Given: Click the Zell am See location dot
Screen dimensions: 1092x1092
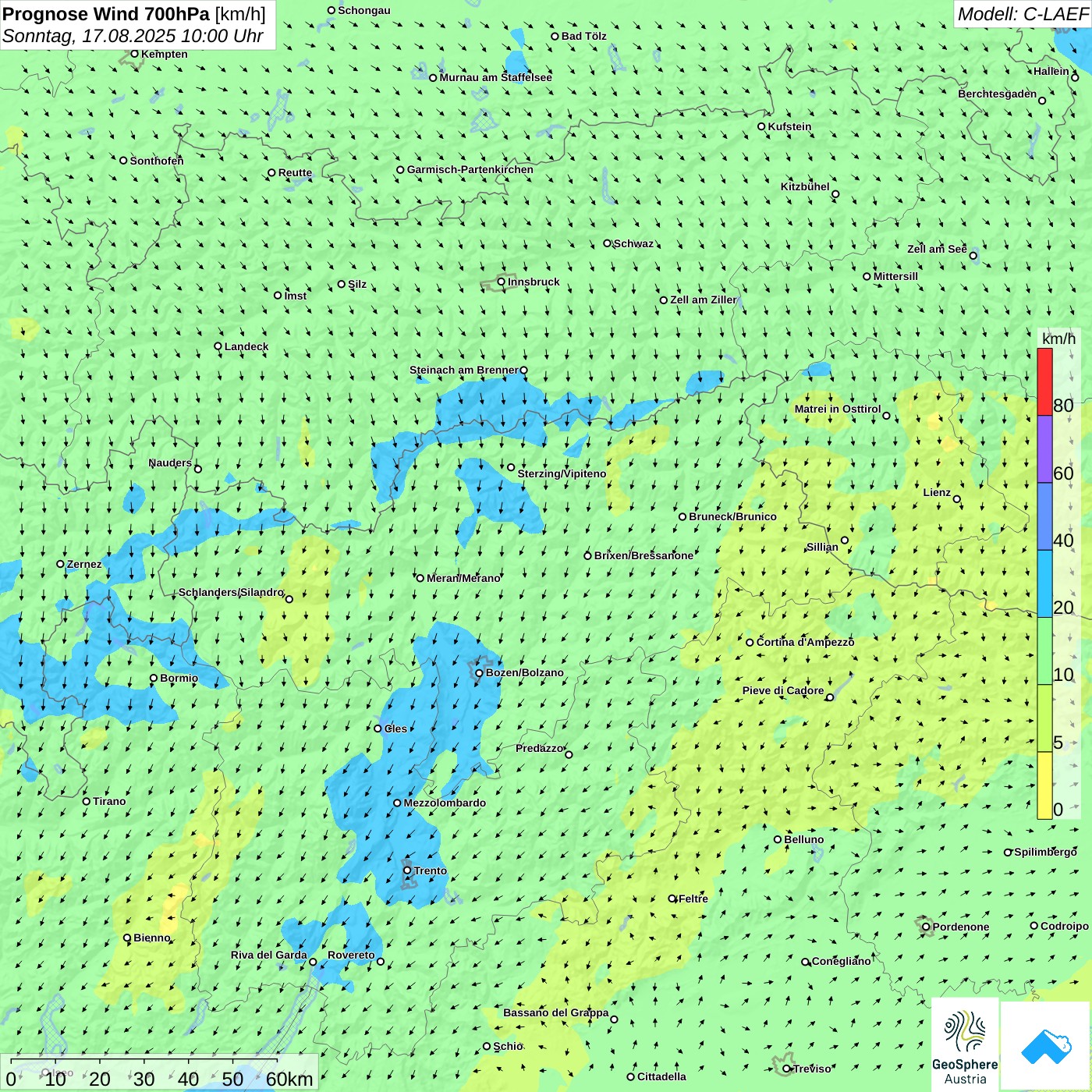Looking at the screenshot, I should 973,255.
